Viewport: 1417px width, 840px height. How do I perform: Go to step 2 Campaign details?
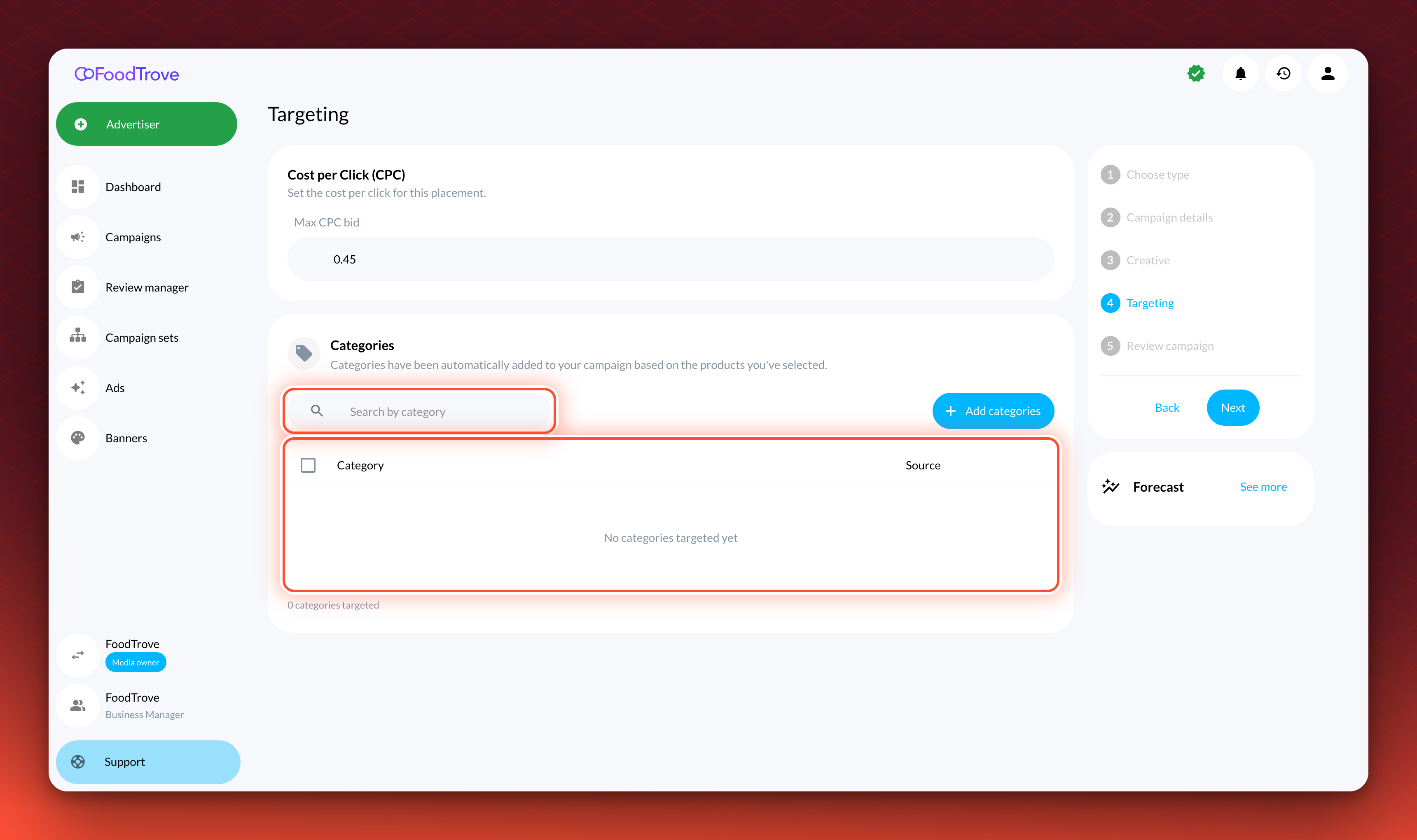click(x=1157, y=217)
